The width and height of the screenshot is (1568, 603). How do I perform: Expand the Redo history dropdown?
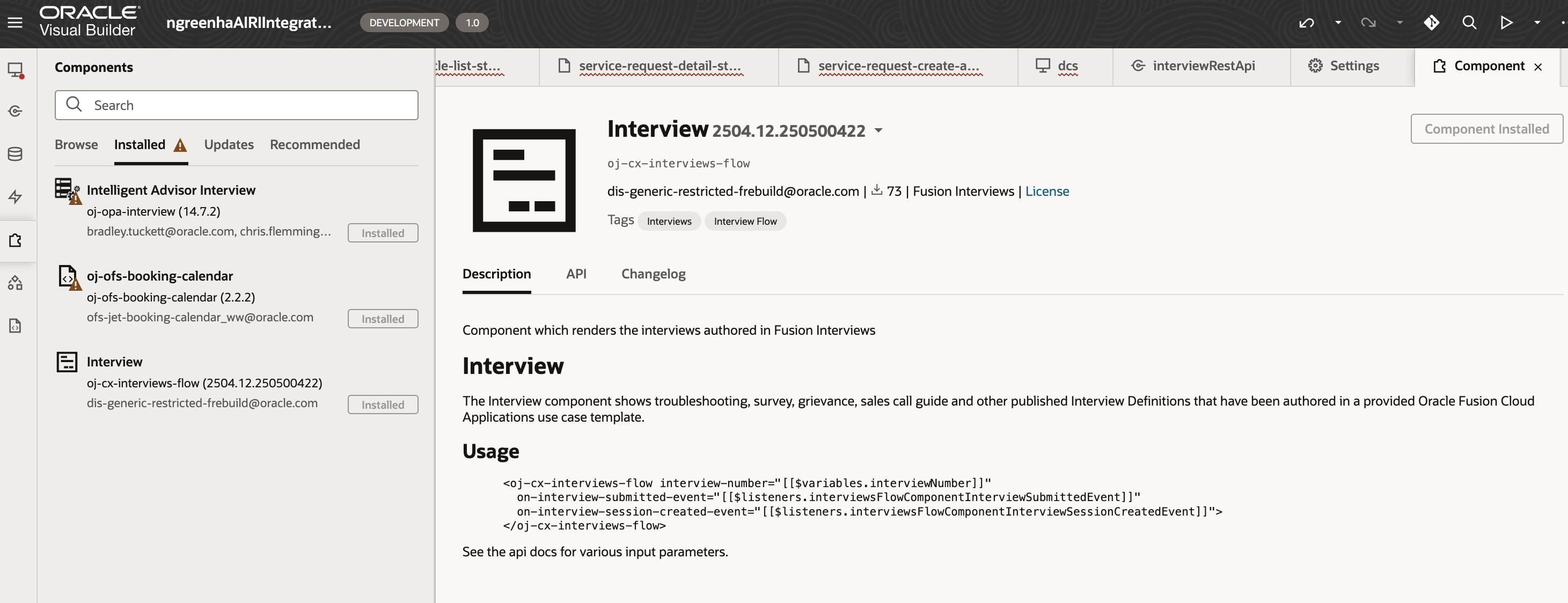(x=1400, y=23)
